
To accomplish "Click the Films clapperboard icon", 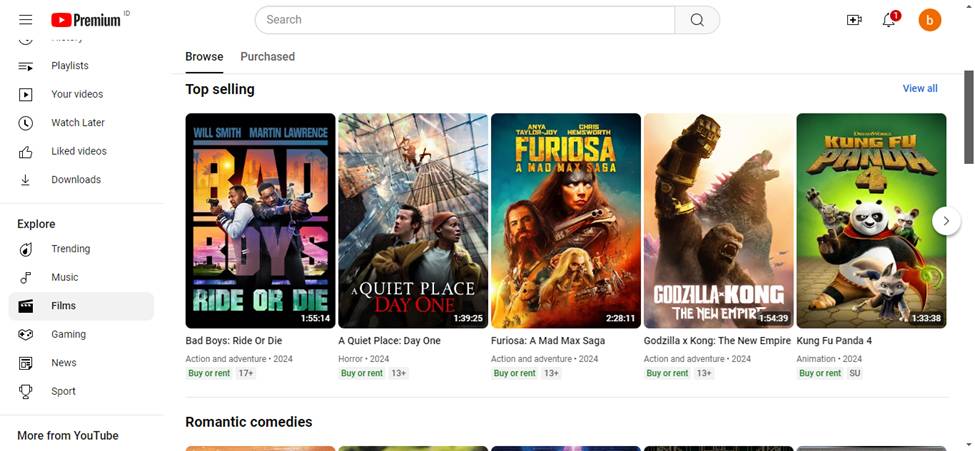I will (x=25, y=306).
